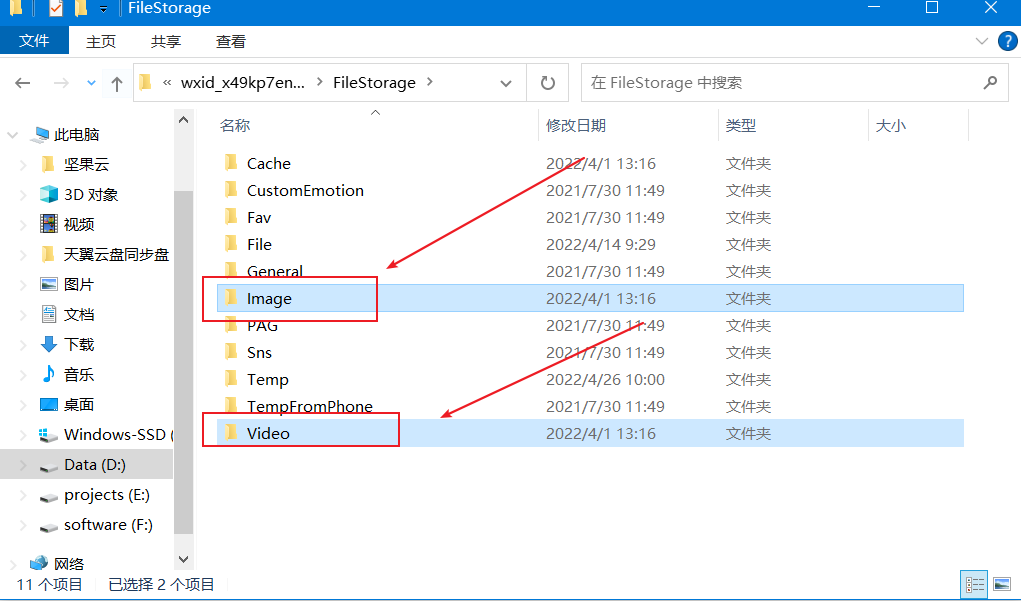Click date 2022/4/26 10:00 cell
Screen dimensions: 1021x601
tap(605, 379)
